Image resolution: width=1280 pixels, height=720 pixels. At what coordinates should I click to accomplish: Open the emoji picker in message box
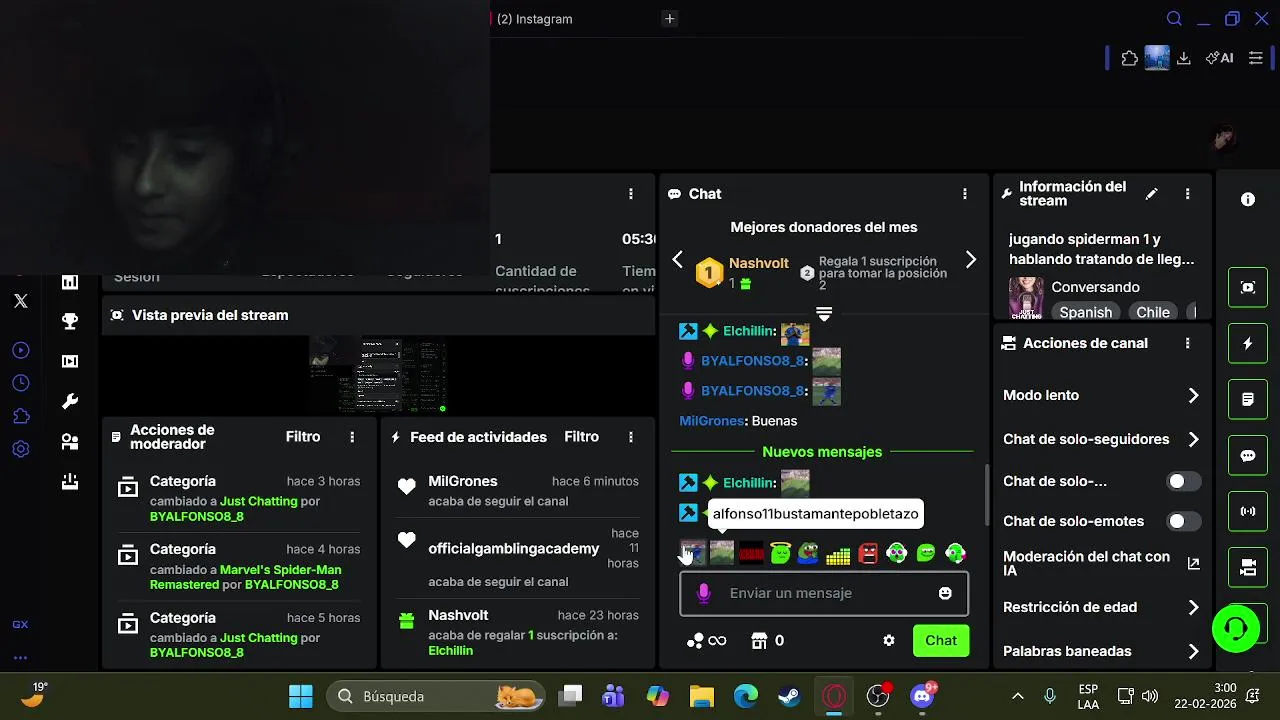pos(945,593)
